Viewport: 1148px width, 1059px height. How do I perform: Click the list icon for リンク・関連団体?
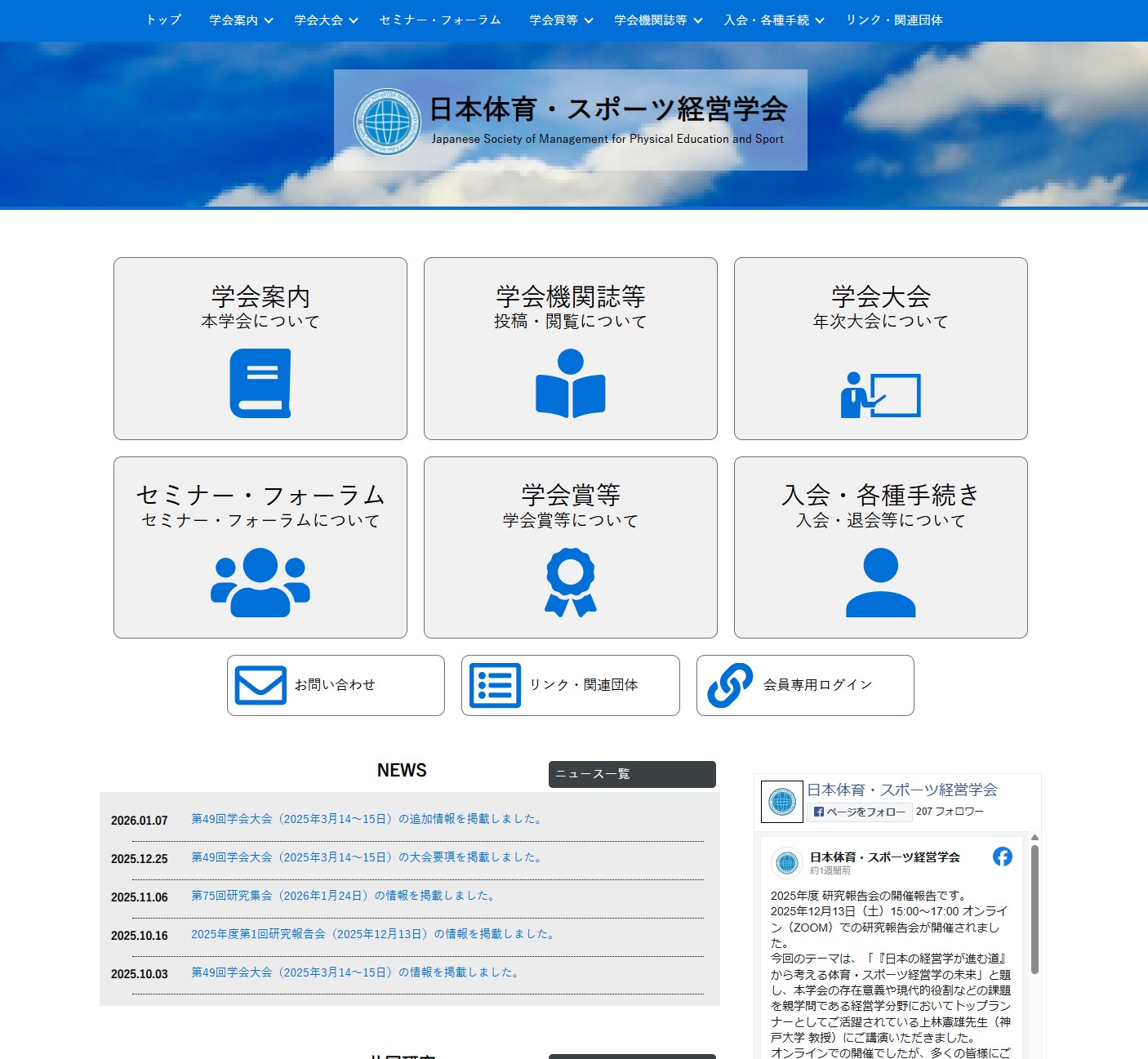(495, 685)
